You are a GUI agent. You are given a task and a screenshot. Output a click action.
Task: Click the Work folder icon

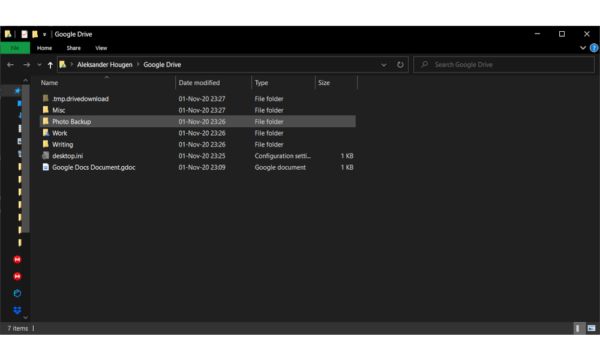46,133
